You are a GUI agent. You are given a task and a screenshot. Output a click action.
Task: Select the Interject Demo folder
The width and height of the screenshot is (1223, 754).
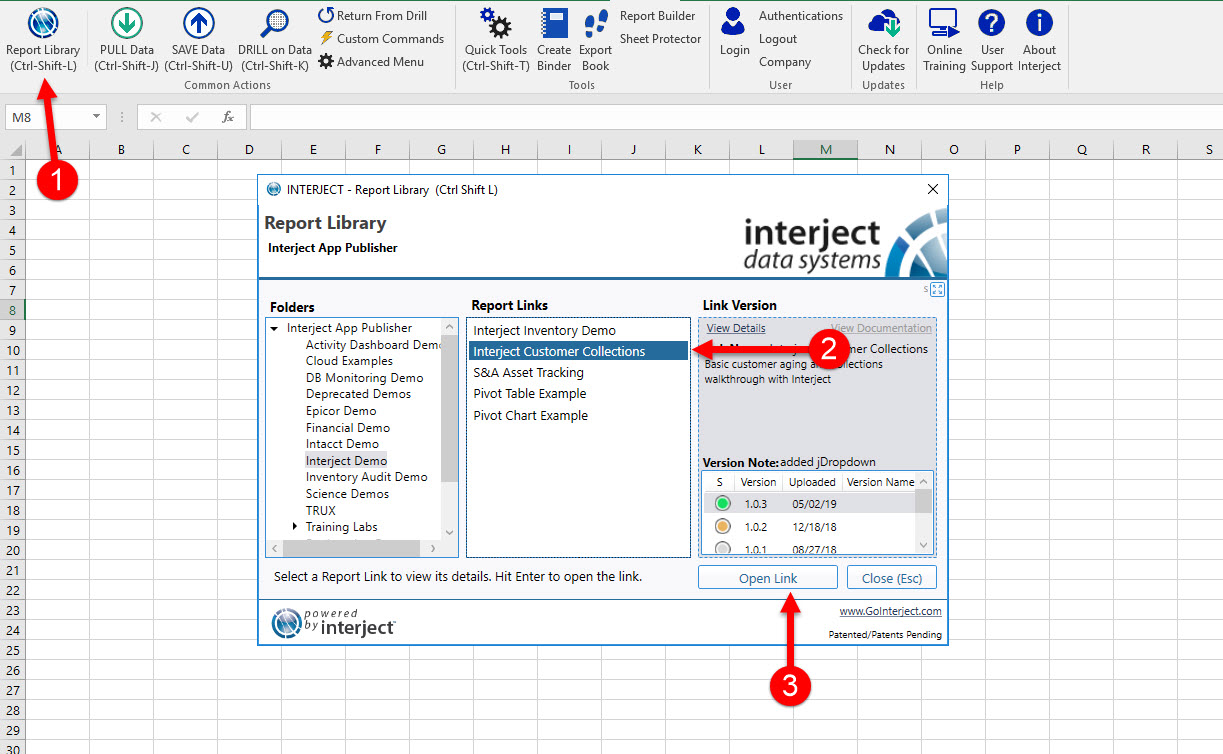(346, 461)
